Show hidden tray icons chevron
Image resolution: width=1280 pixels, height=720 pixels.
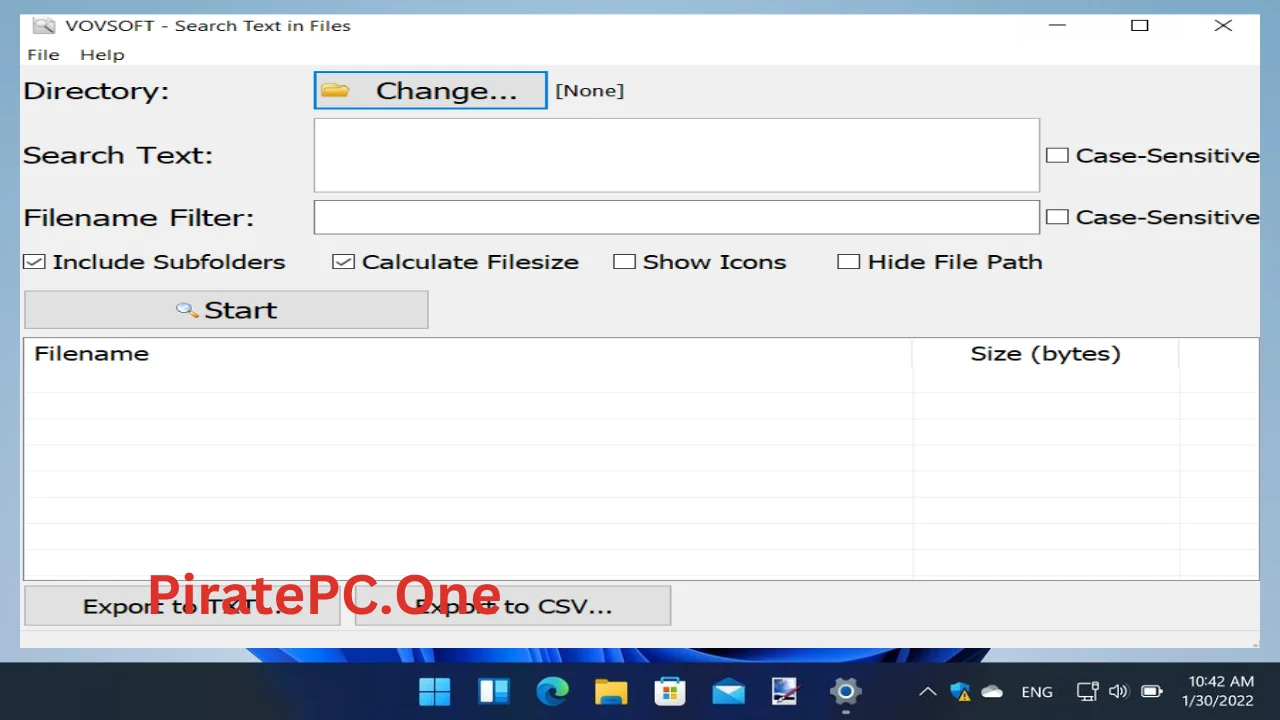tap(927, 691)
